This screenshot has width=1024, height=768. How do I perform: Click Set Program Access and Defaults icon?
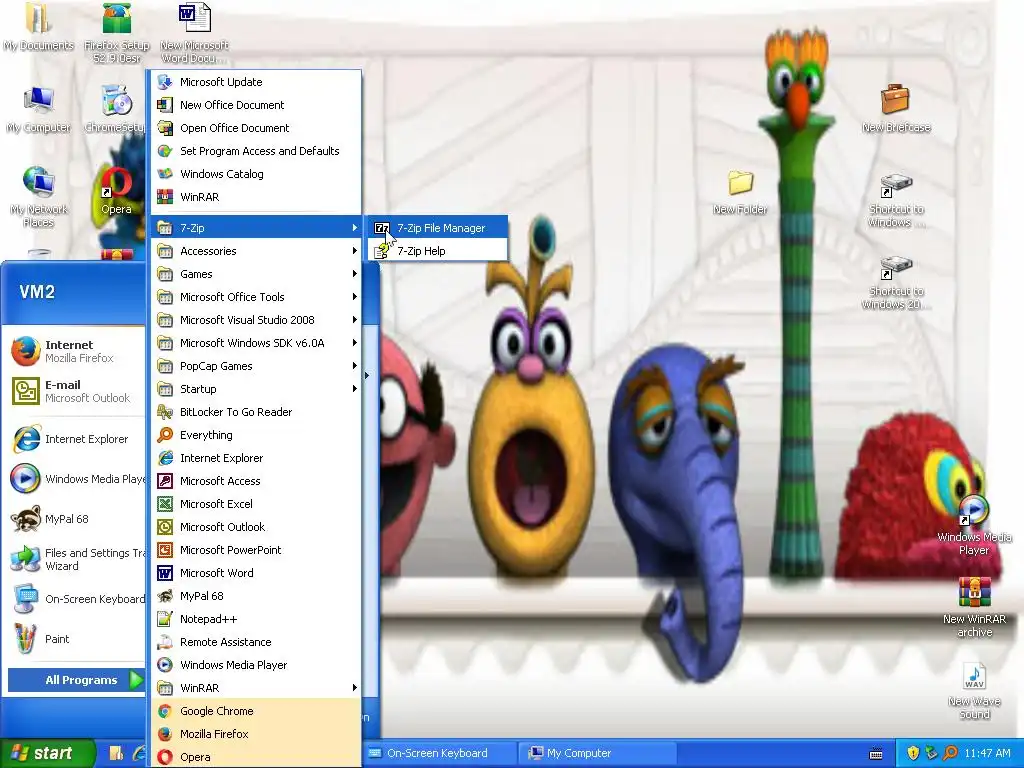pyautogui.click(x=165, y=151)
